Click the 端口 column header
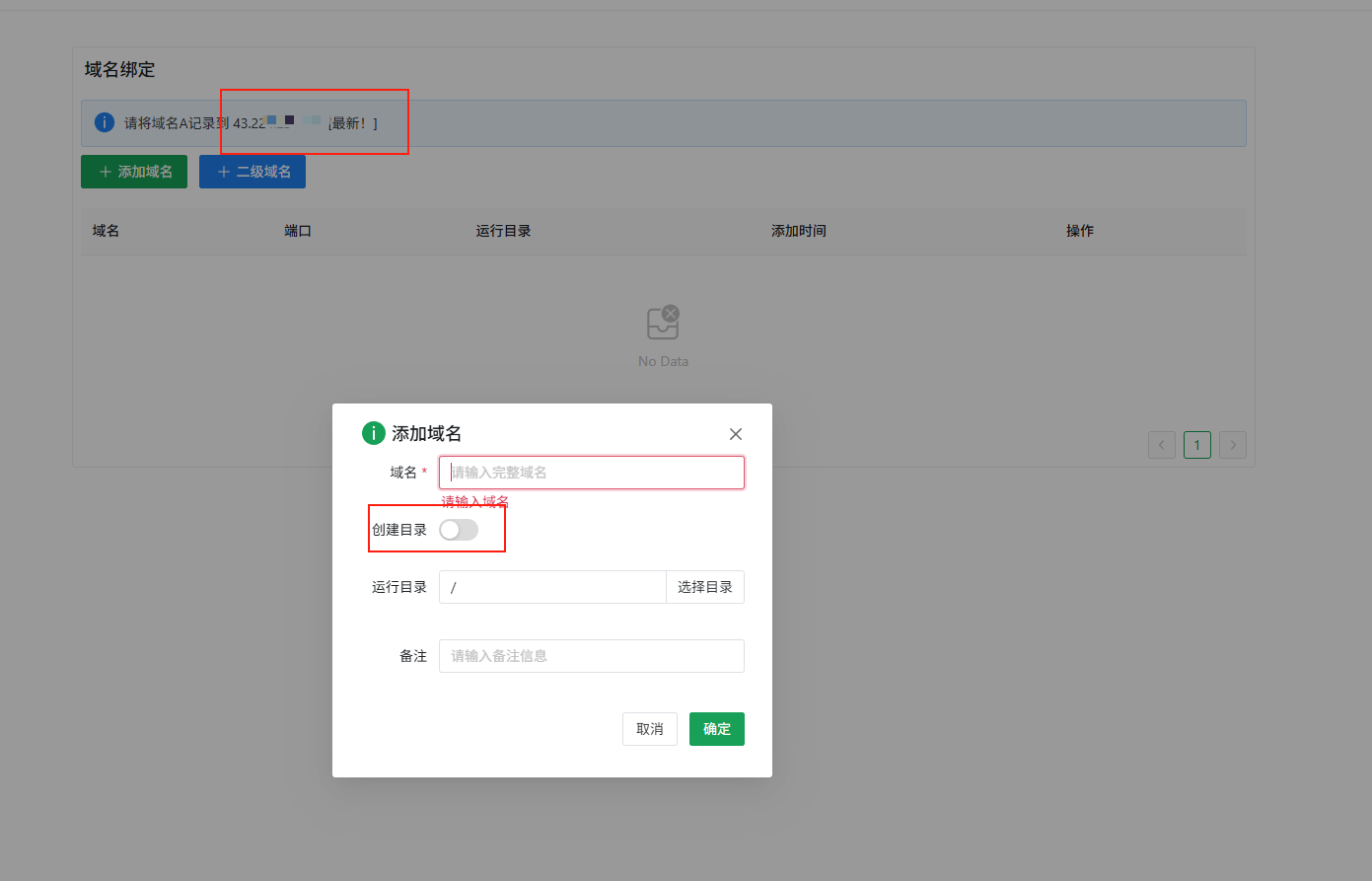The width and height of the screenshot is (1372, 881). point(298,231)
